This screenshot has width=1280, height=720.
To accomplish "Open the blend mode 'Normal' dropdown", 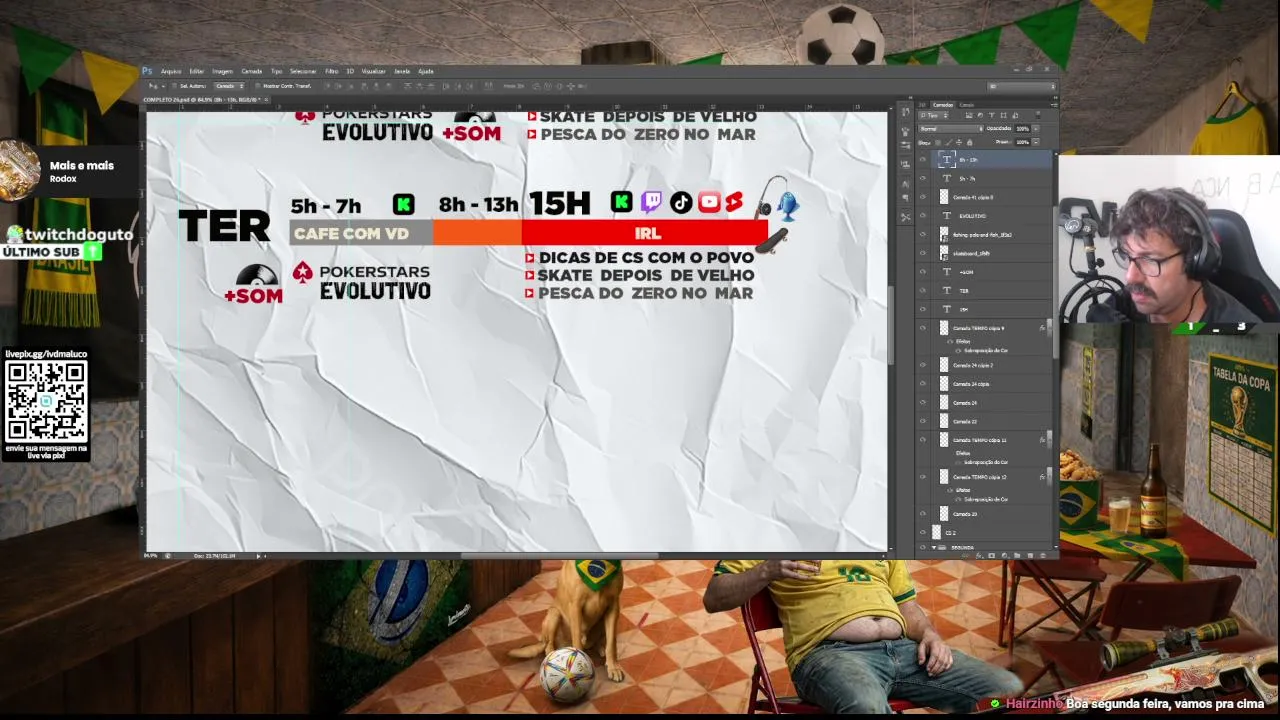I will pyautogui.click(x=951, y=129).
